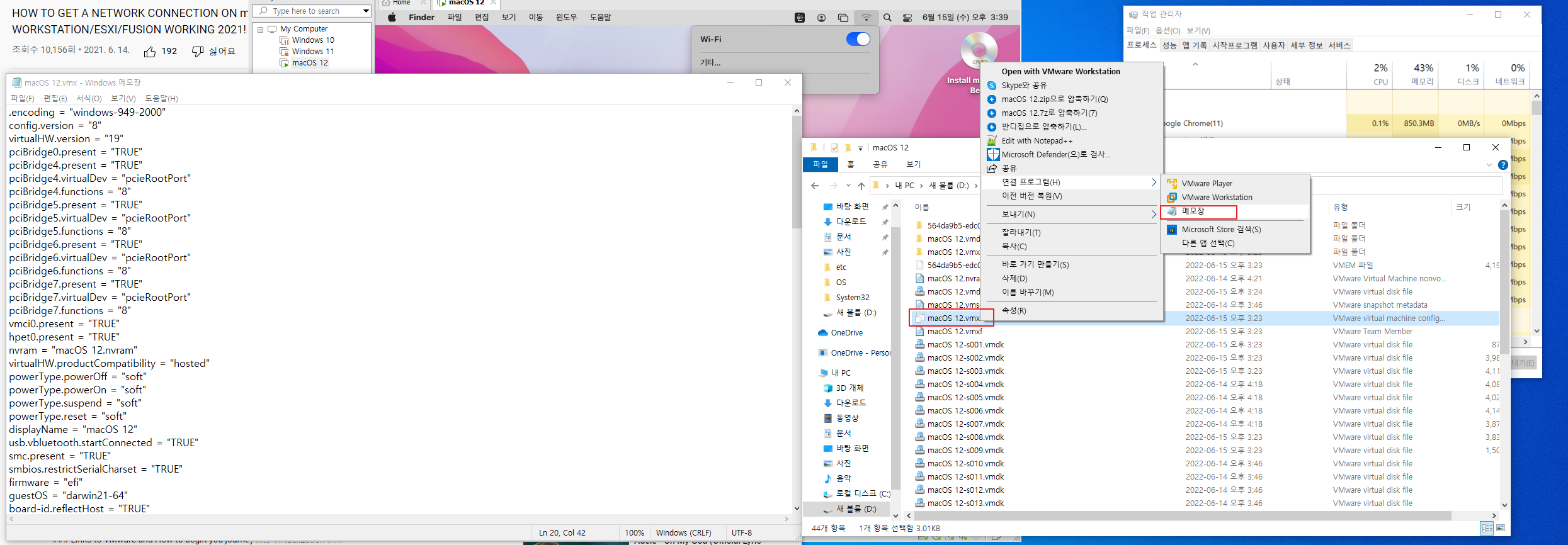1568x545 pixels.
Task: Click the Windows 10 VM icon in library
Action: [x=284, y=40]
